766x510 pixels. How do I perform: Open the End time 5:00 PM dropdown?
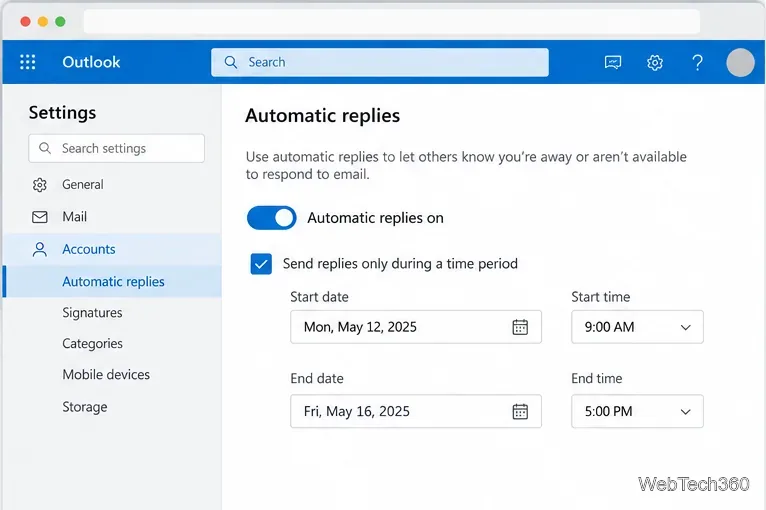click(x=637, y=411)
